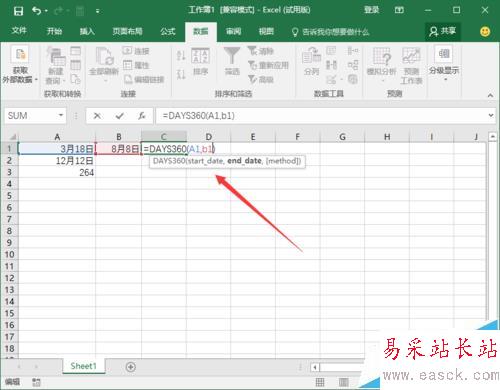Switch to the 视图 View tab
Viewport: 500px width, 390px height.
click(266, 31)
